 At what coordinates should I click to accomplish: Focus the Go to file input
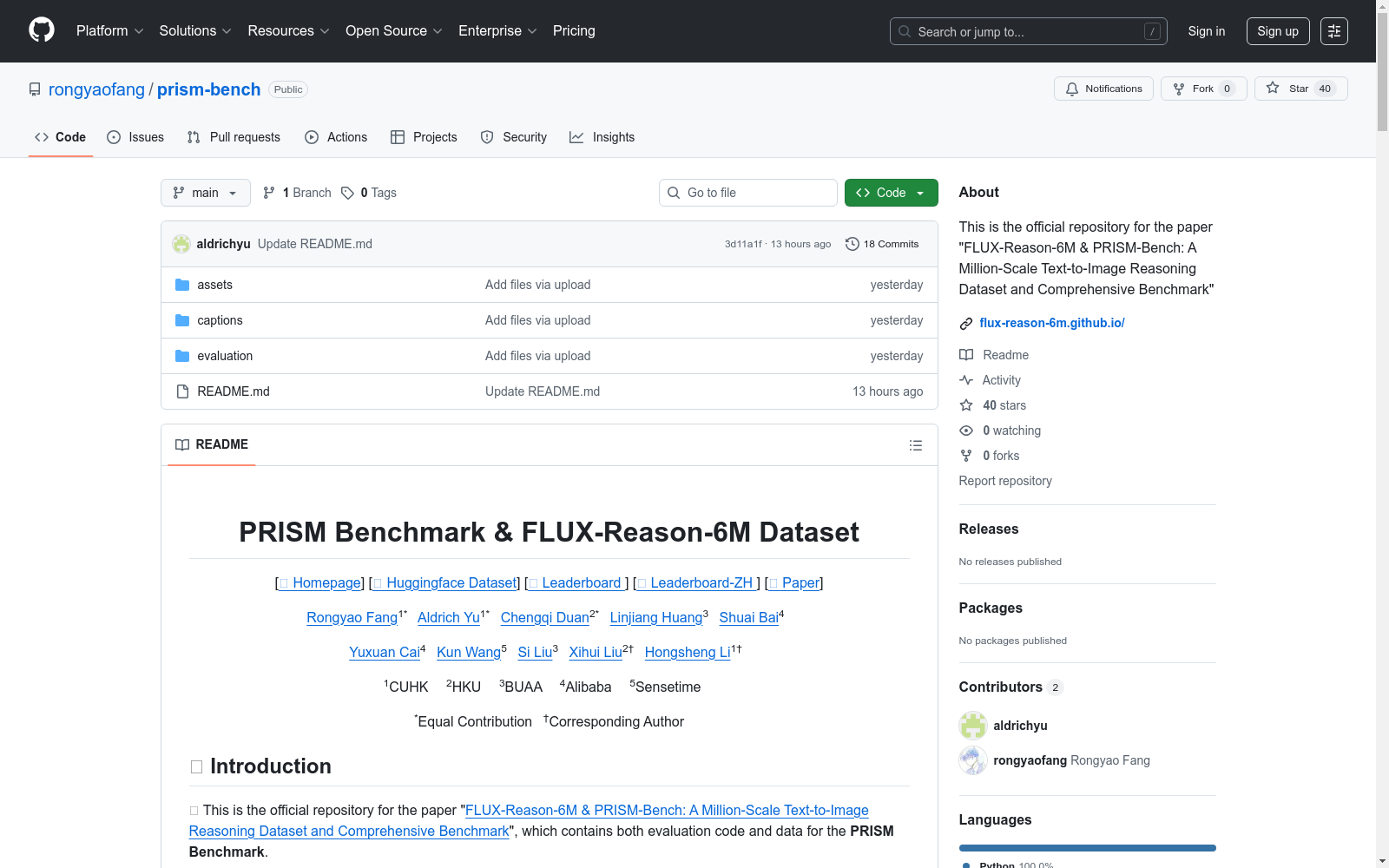[748, 193]
